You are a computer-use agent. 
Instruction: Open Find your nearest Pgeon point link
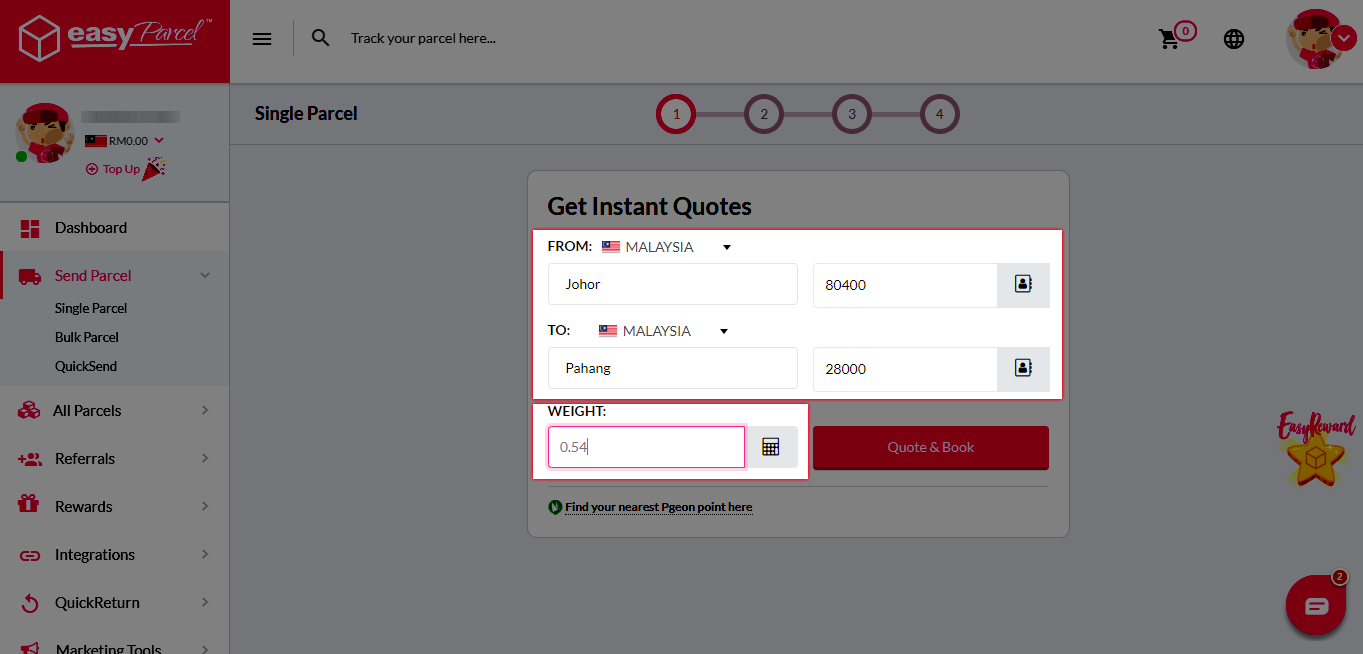click(658, 507)
